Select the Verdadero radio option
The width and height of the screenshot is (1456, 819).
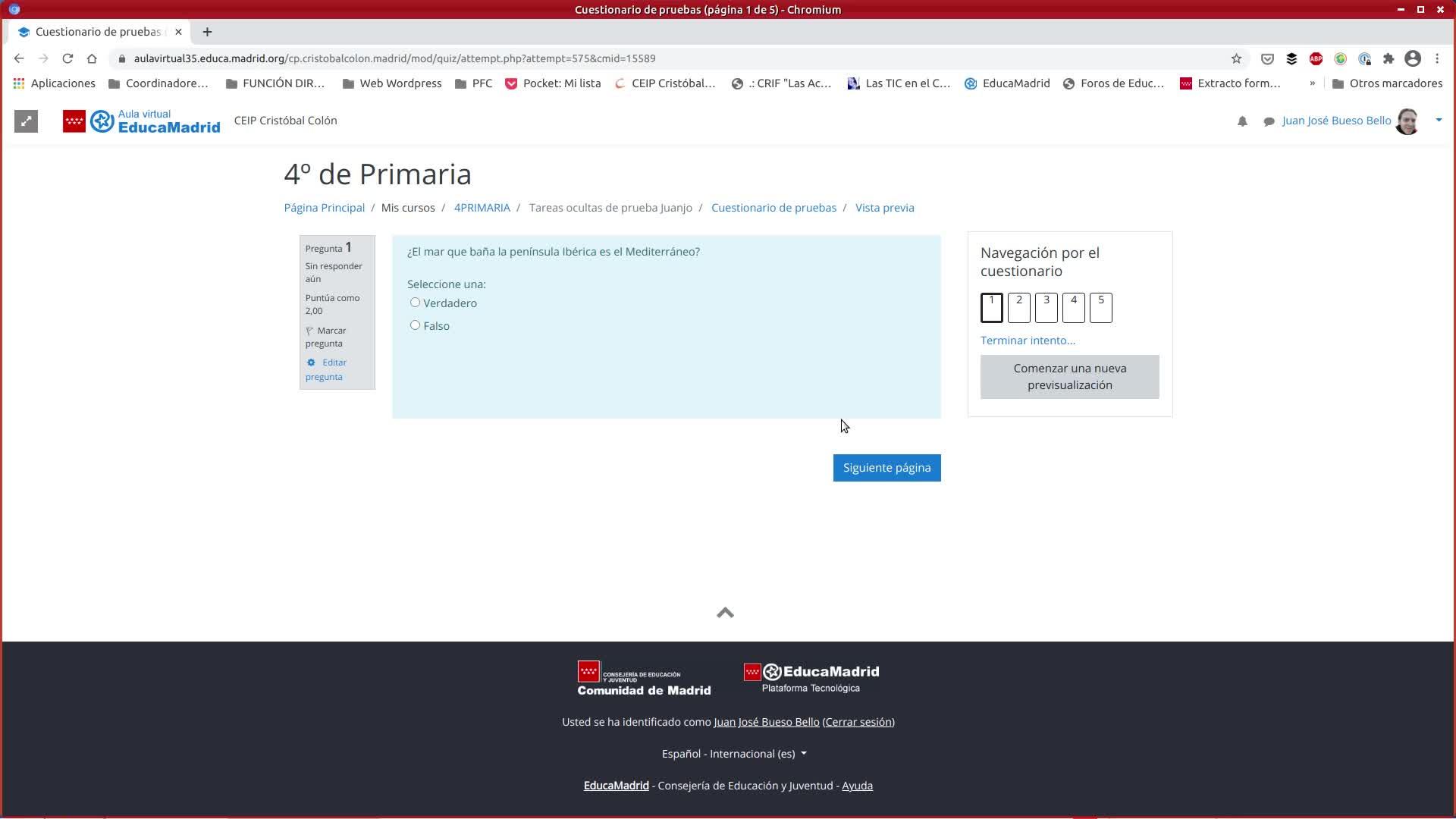(415, 303)
